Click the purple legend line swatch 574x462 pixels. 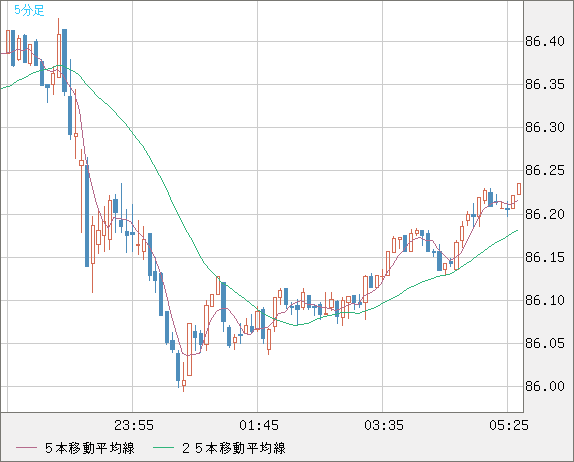[x=26, y=448]
